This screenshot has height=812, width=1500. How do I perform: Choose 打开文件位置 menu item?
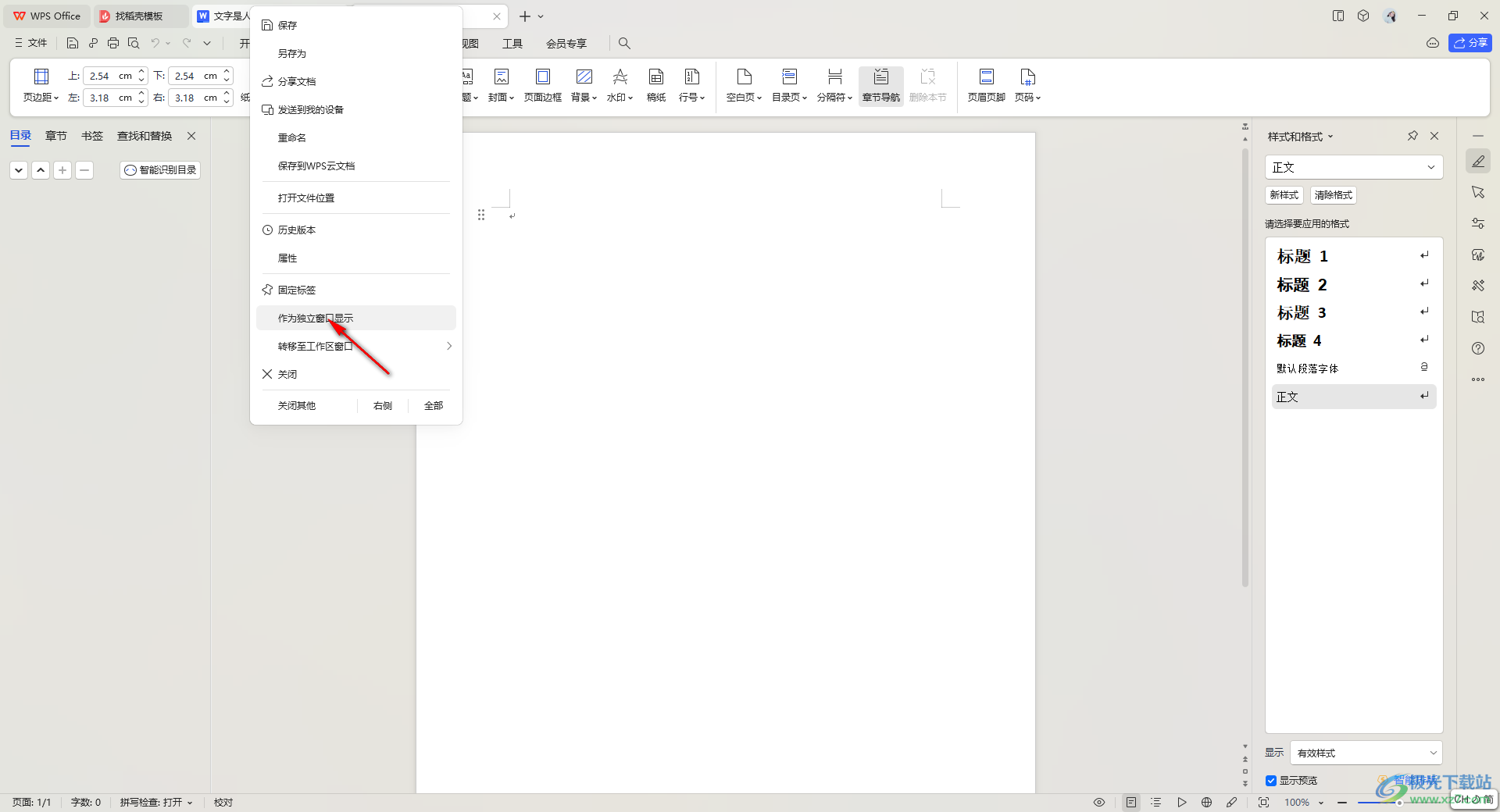coord(356,198)
